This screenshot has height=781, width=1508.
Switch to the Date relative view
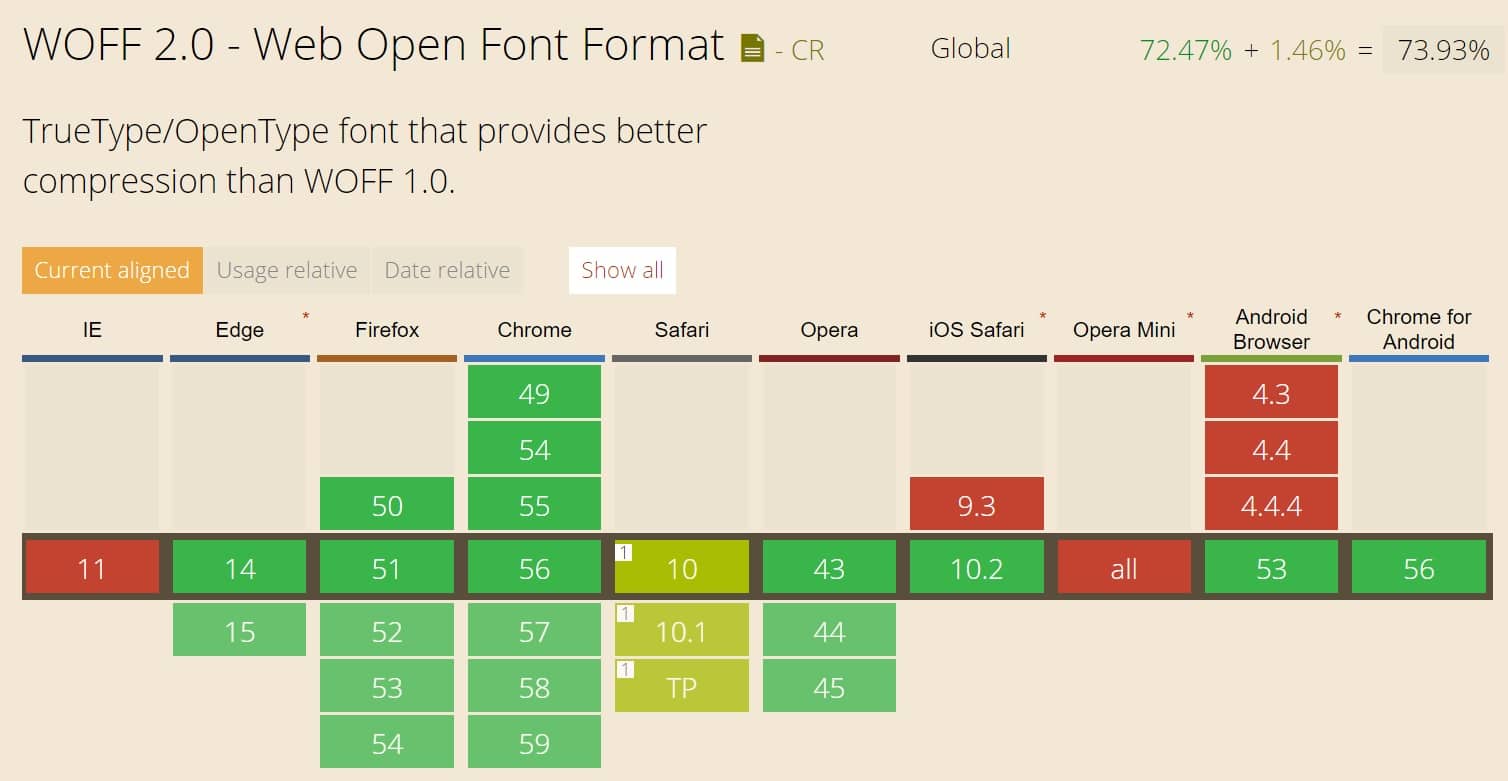(447, 270)
